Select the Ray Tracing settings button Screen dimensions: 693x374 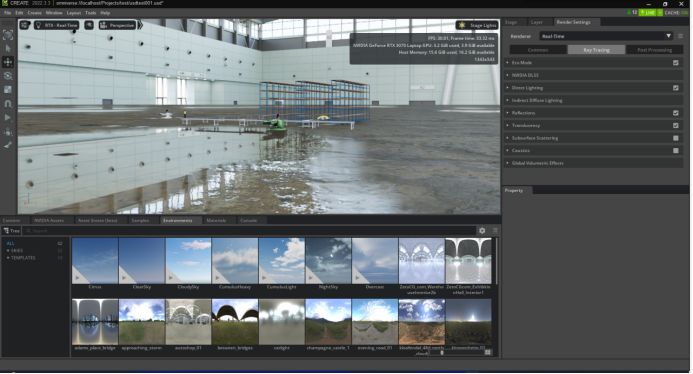coord(596,50)
